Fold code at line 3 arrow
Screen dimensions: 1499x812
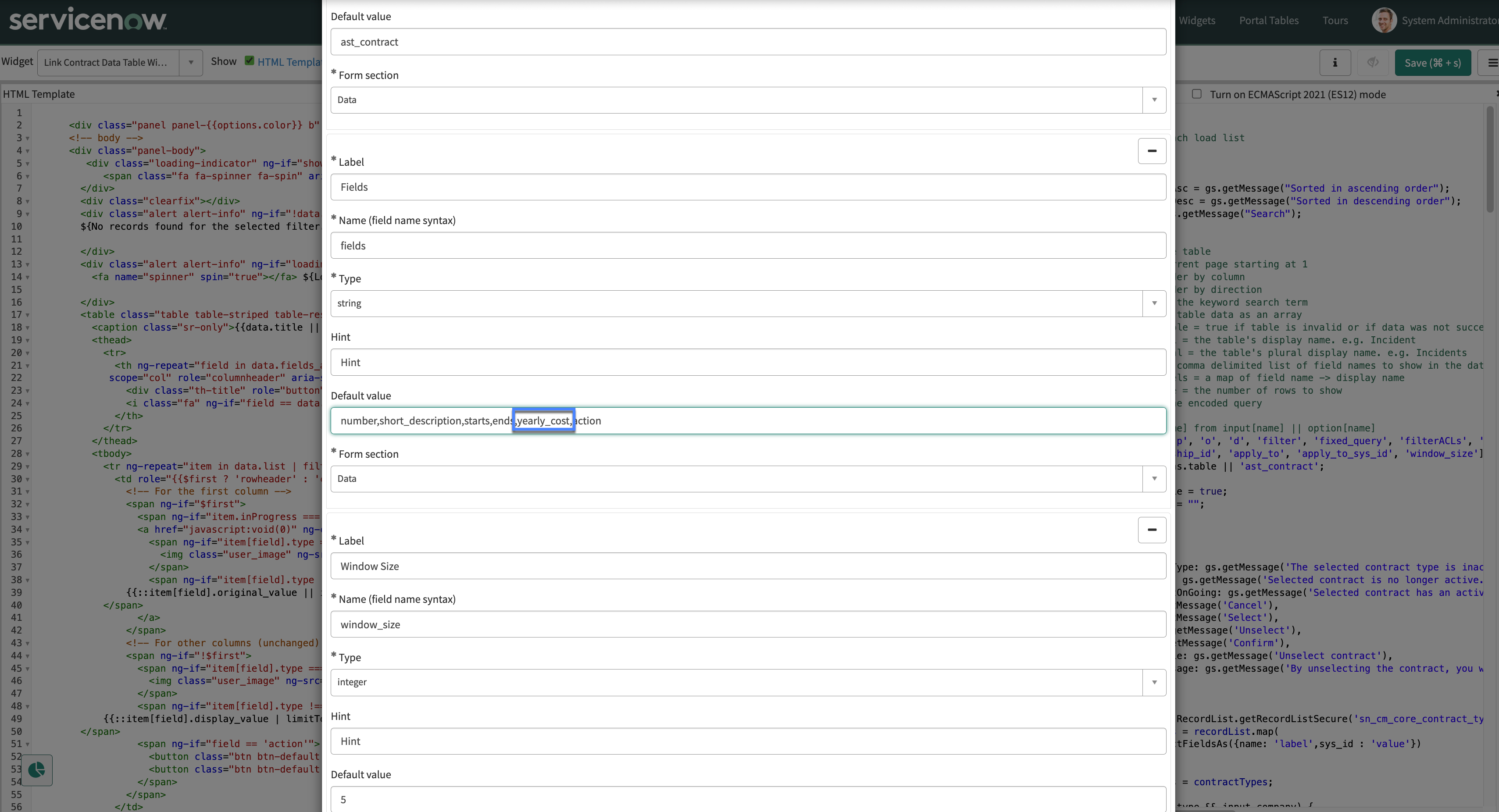[x=27, y=139]
